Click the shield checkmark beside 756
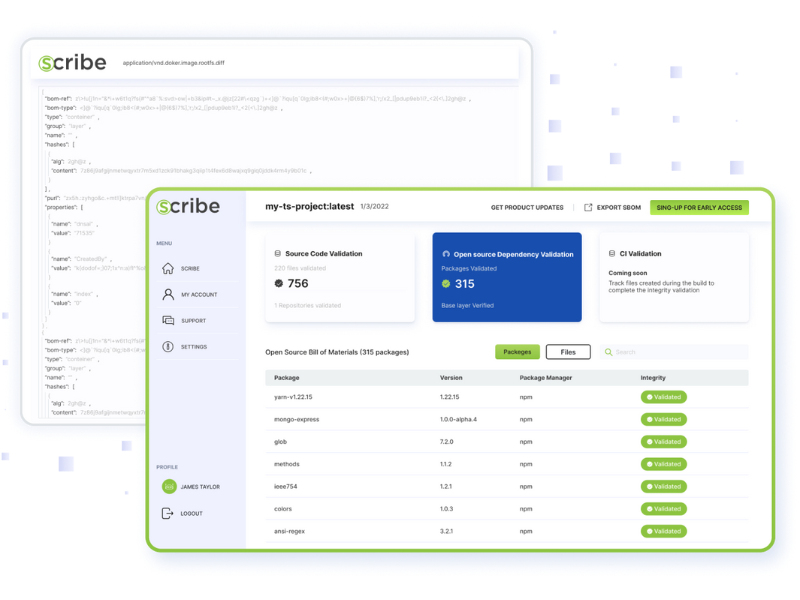The height and width of the screenshot is (600, 800). click(280, 283)
